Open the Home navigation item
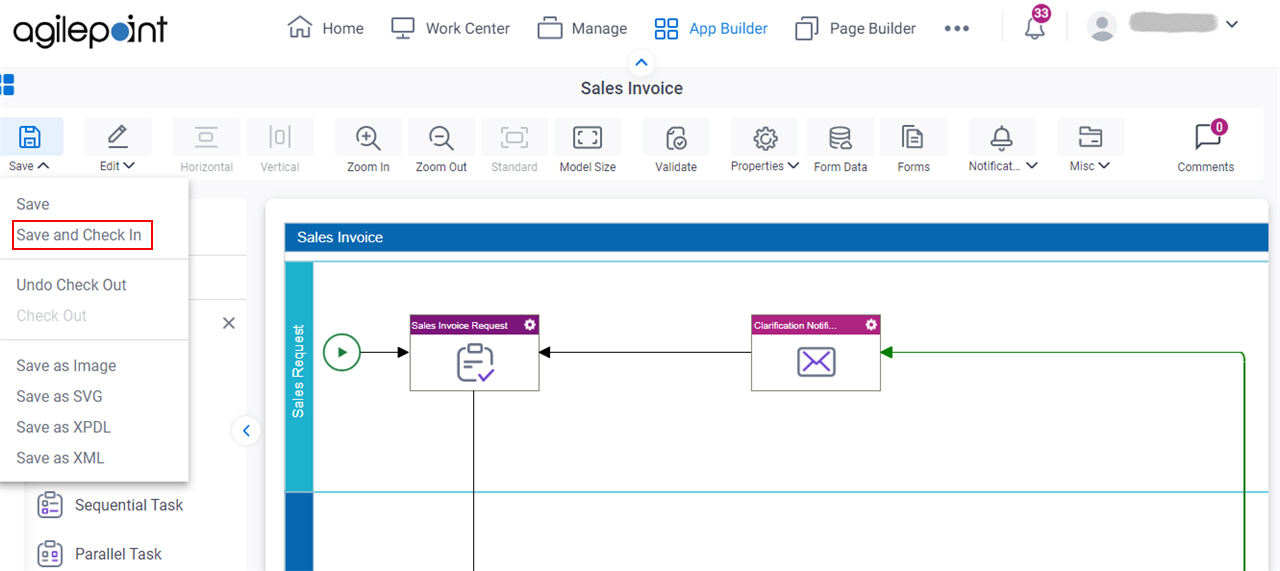1280x571 pixels. coord(325,28)
